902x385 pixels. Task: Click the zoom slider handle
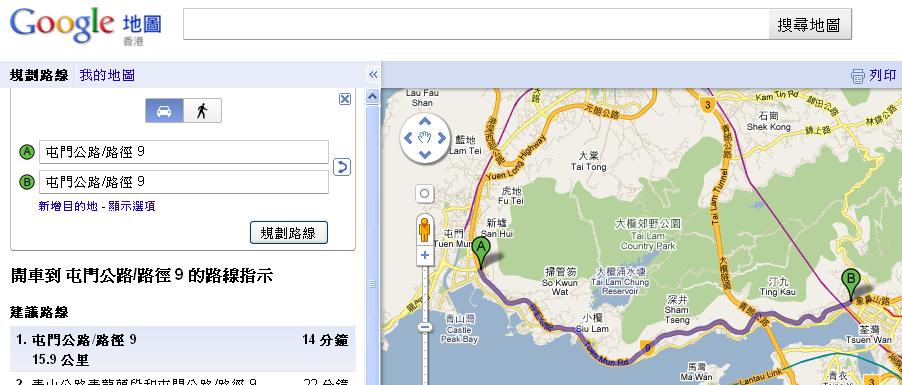click(425, 327)
